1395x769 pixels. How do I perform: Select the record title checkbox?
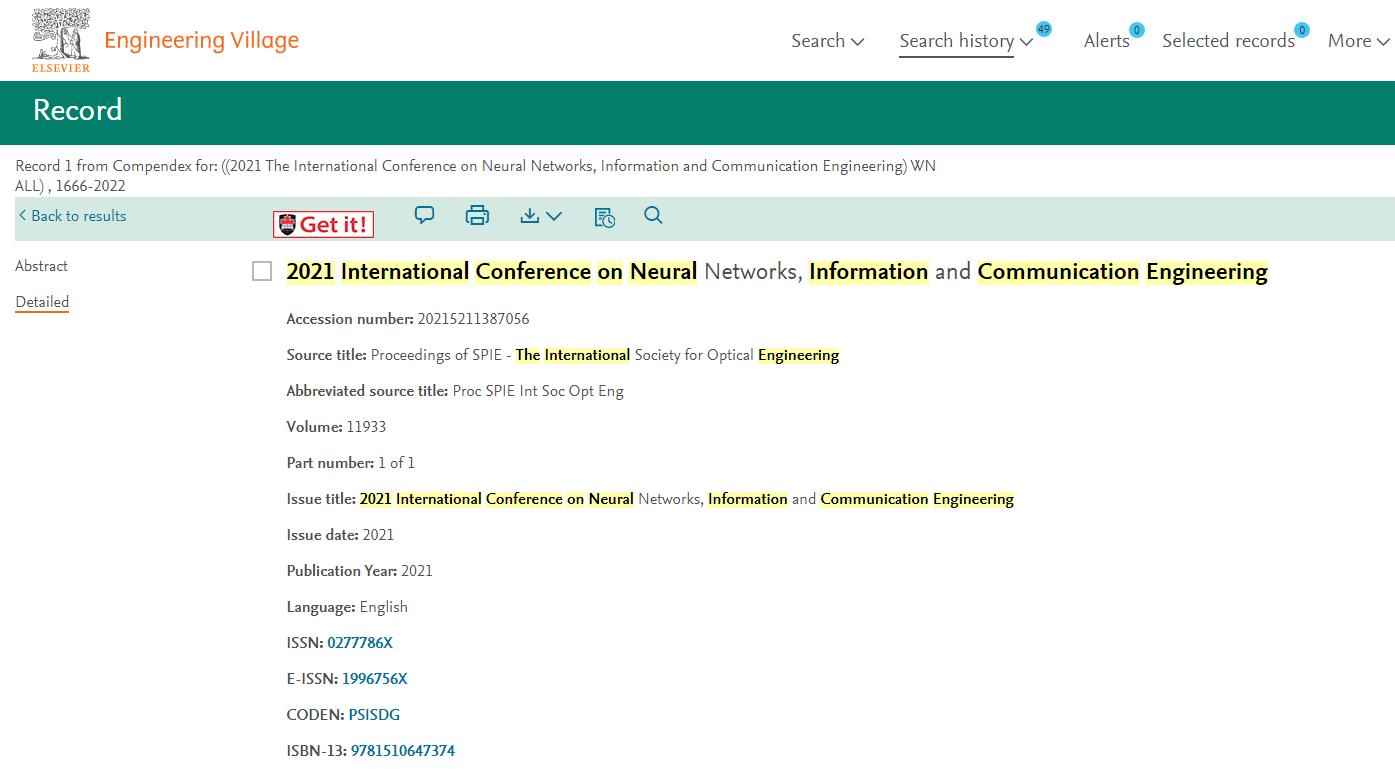tap(262, 272)
